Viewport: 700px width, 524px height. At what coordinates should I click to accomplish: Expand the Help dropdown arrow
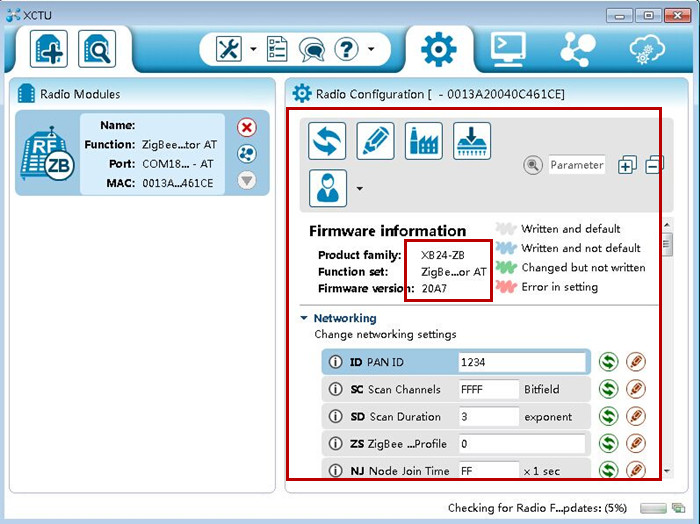(371, 49)
